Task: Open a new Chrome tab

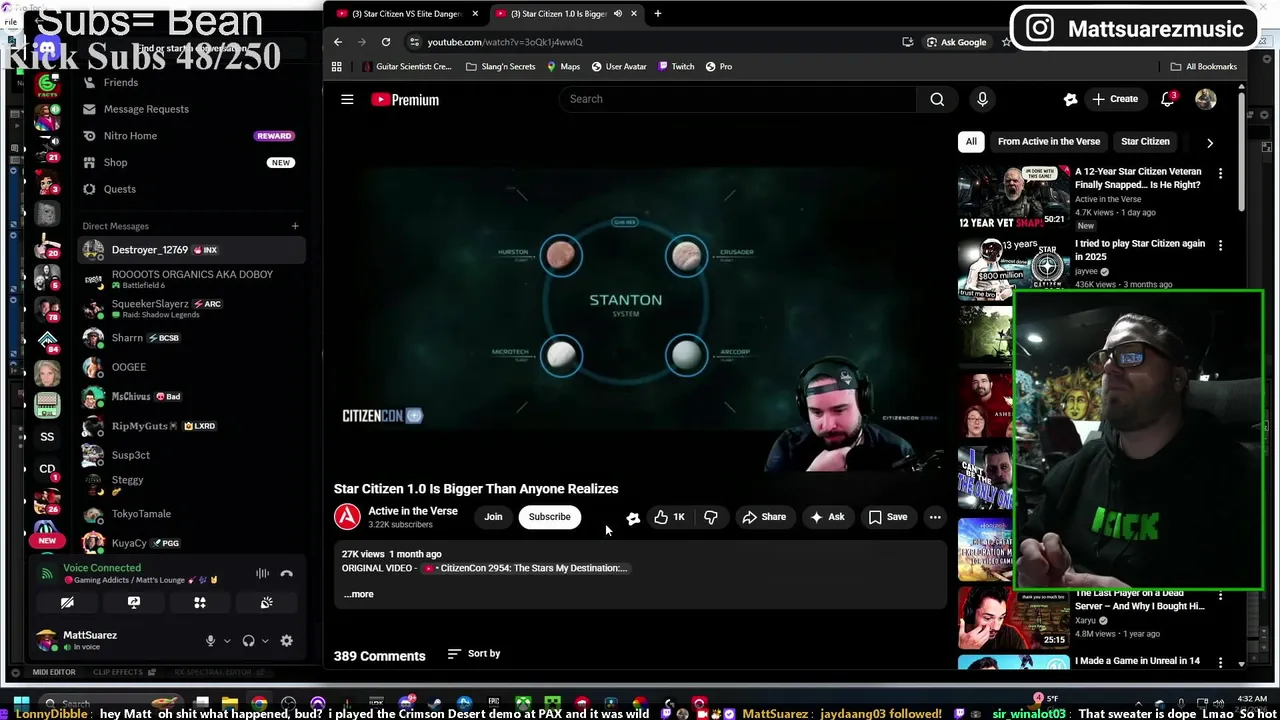Action: [x=657, y=14]
